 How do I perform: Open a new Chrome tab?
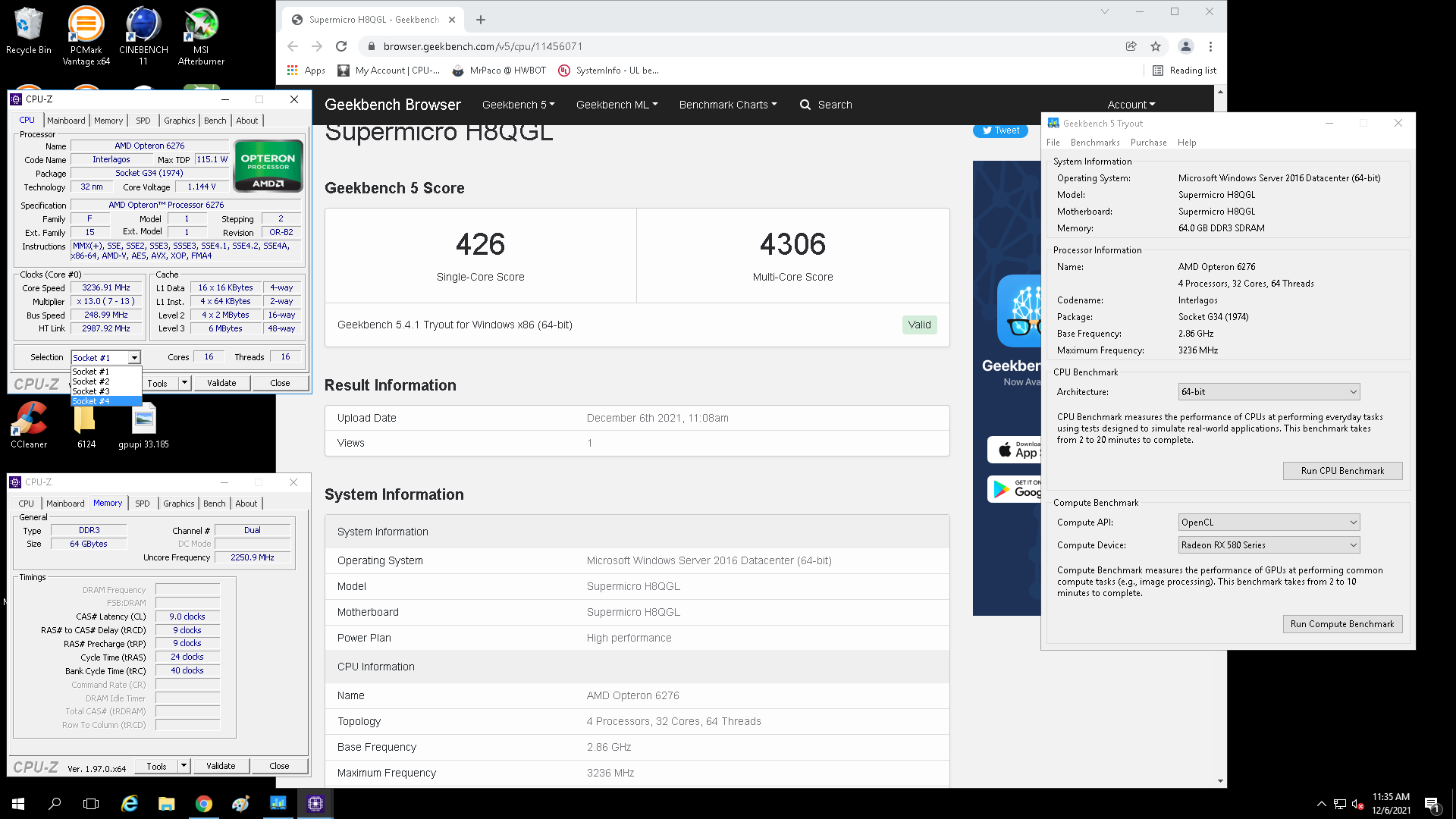[x=481, y=20]
